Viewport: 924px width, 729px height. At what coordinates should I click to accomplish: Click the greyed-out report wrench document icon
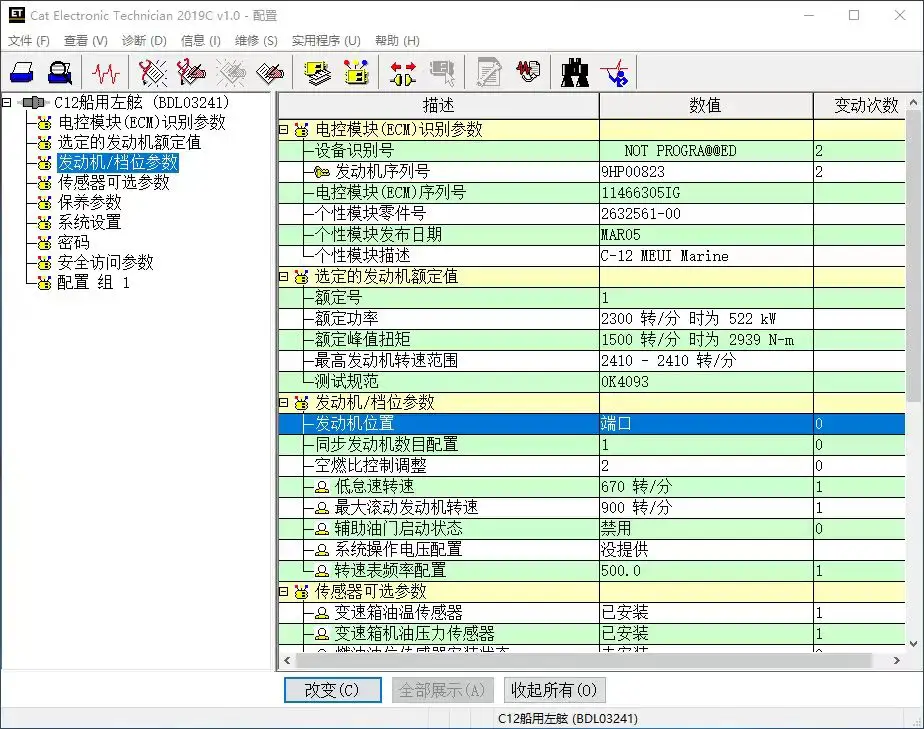[x=489, y=72]
